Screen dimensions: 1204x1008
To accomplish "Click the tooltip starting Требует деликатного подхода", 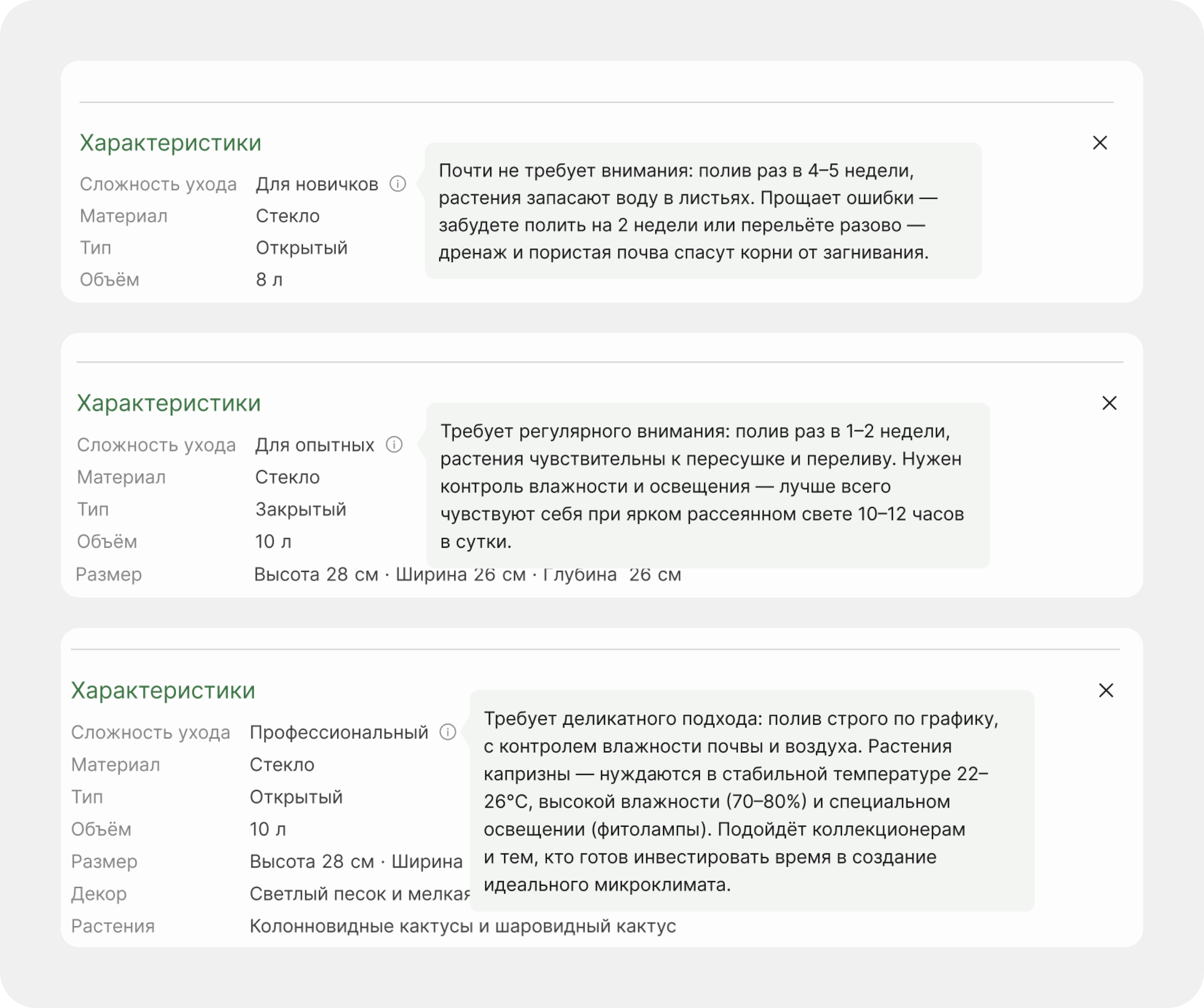I will coord(752,800).
